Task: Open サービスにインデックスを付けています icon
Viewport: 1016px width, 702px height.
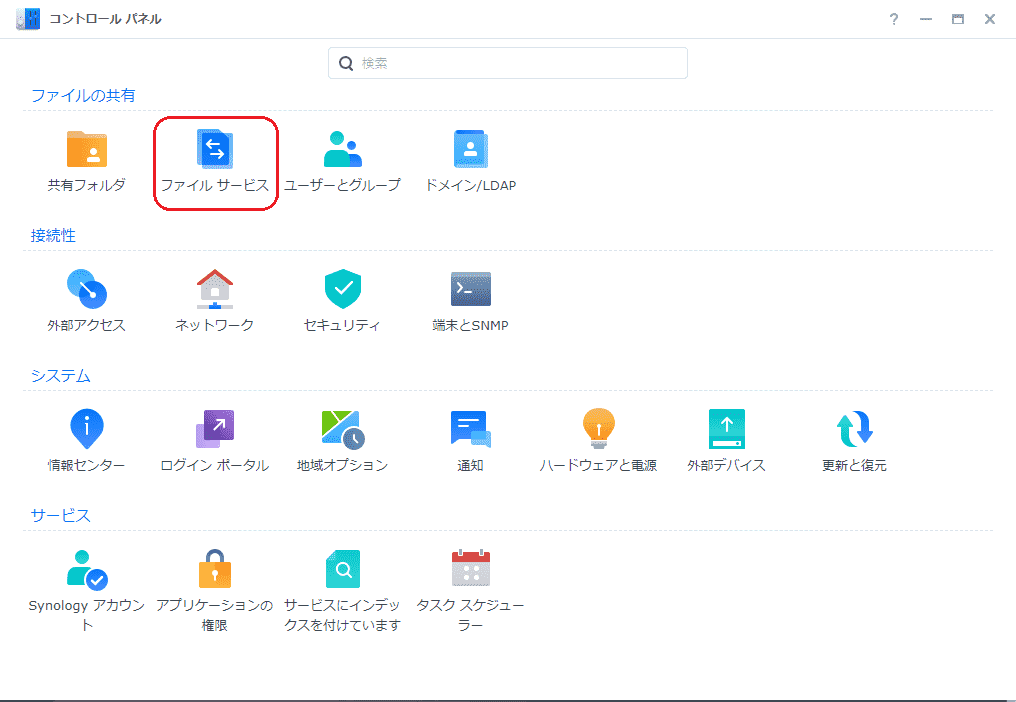Action: (343, 569)
